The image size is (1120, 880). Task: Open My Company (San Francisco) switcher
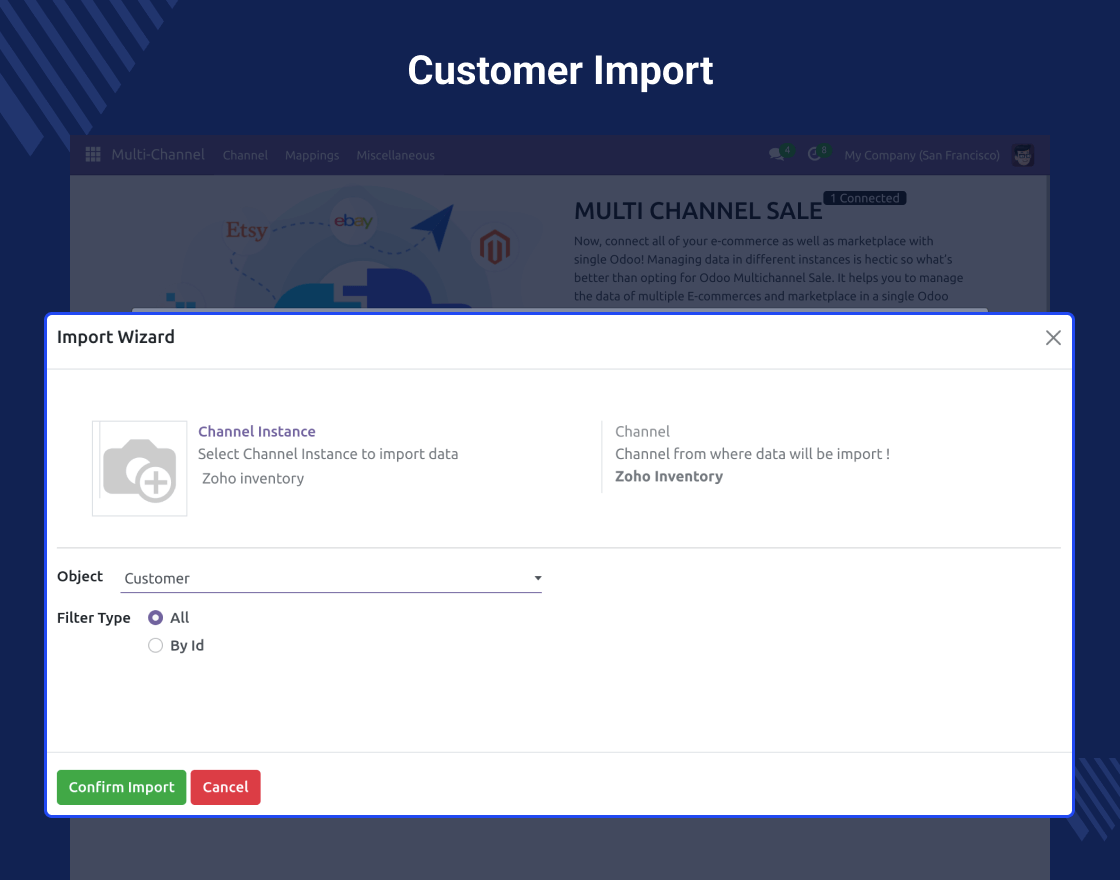pos(921,155)
